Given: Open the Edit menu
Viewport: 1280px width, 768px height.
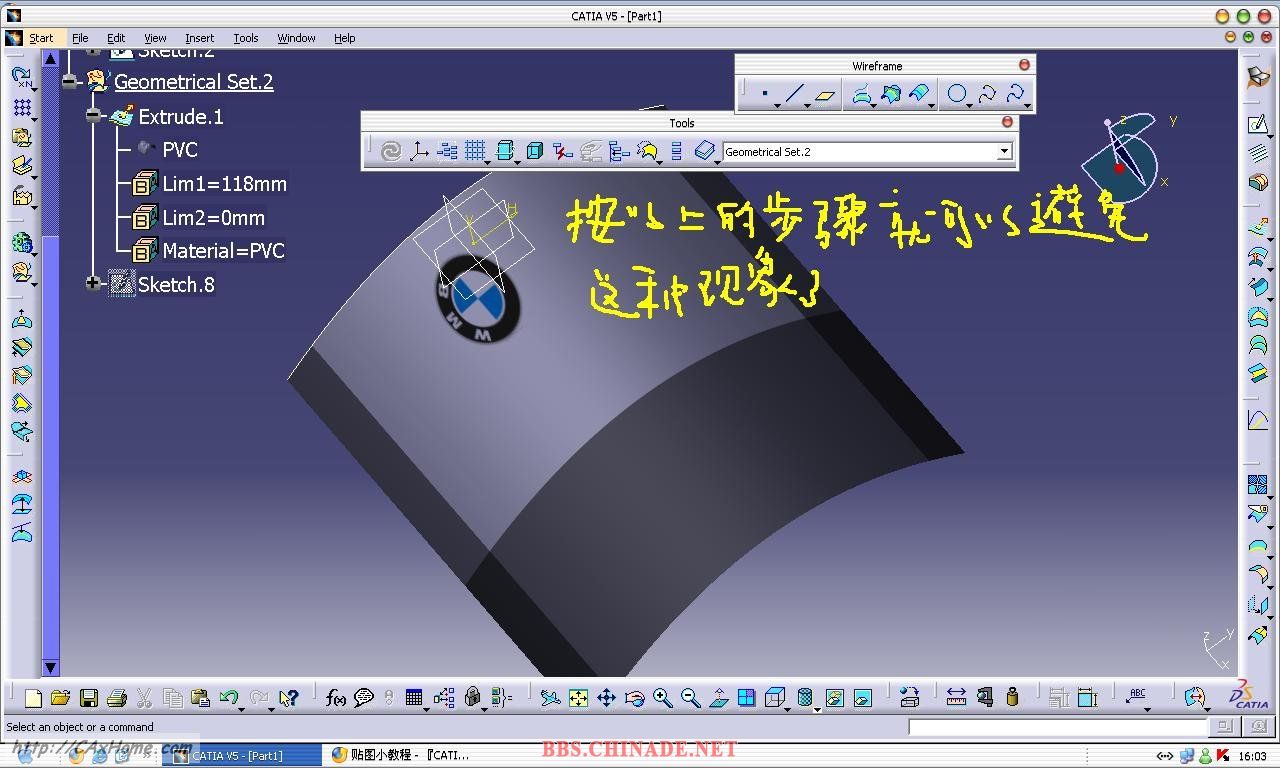Looking at the screenshot, I should (x=116, y=38).
